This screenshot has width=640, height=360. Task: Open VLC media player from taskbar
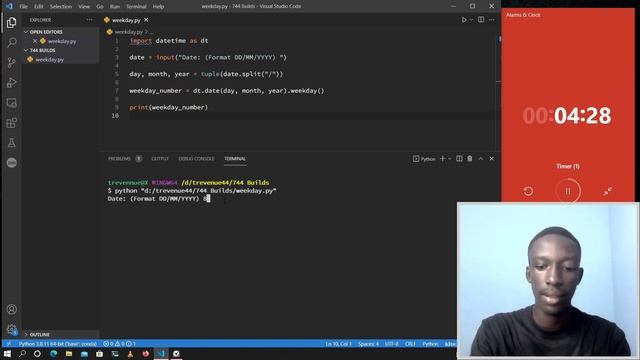click(x=130, y=353)
